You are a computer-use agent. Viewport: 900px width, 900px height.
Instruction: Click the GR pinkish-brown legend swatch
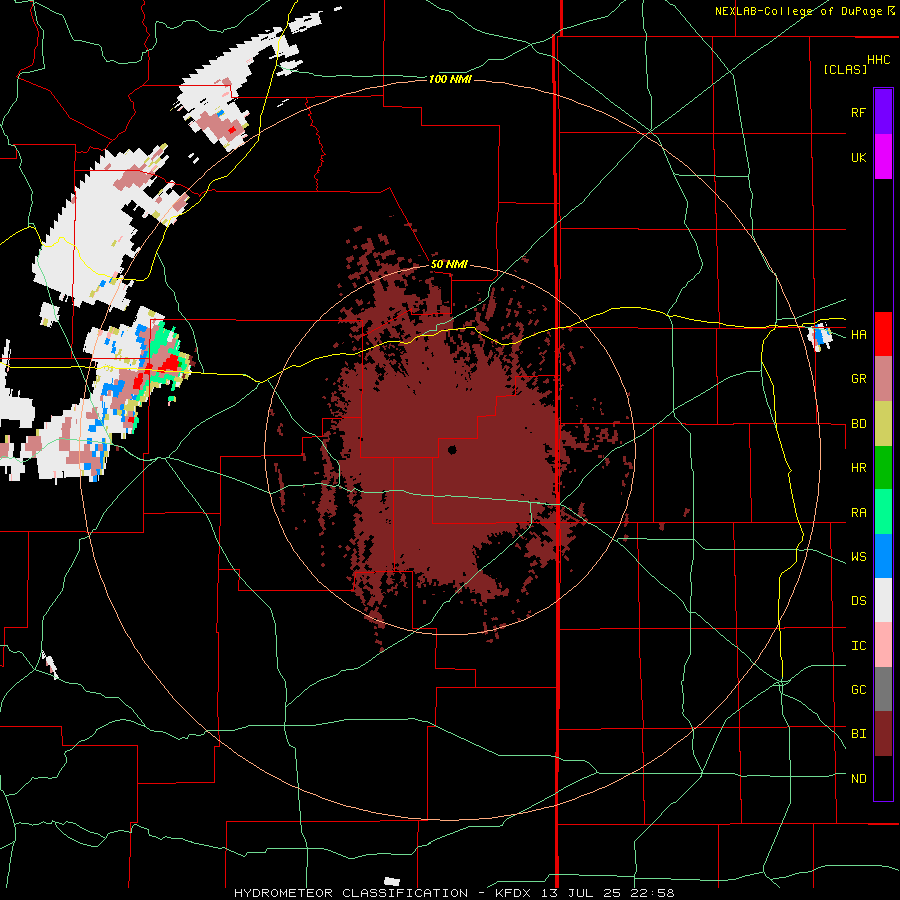point(883,379)
